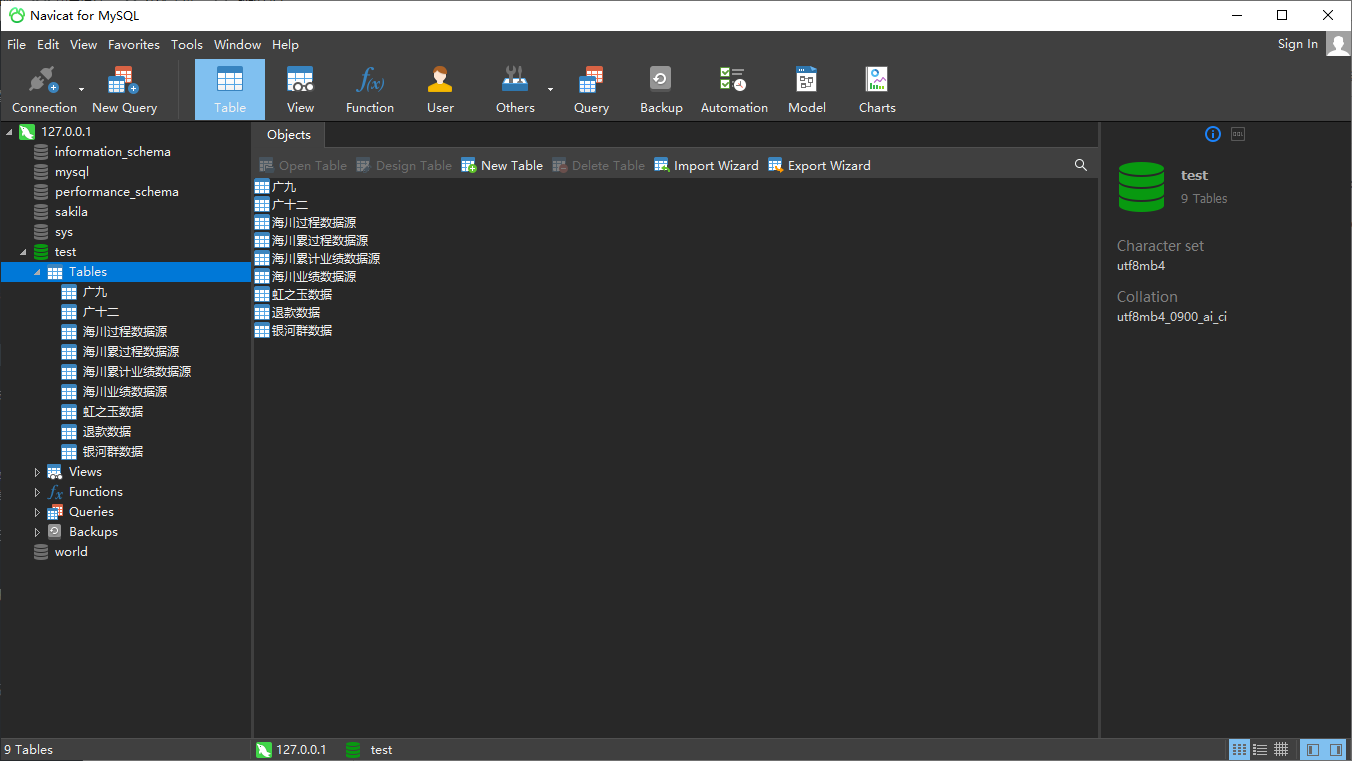Select performance_schema database in tree
1352x761 pixels.
[x=116, y=192]
